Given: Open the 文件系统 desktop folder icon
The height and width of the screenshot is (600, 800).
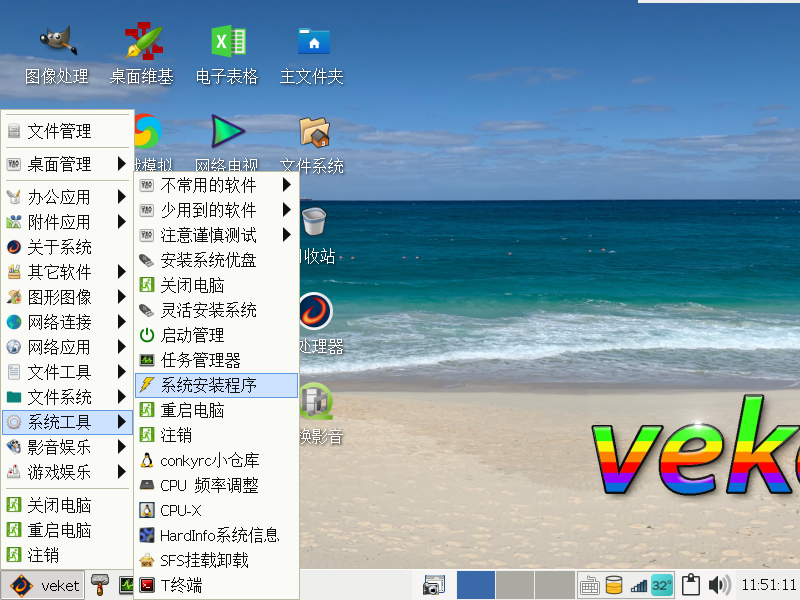Looking at the screenshot, I should click(x=314, y=132).
